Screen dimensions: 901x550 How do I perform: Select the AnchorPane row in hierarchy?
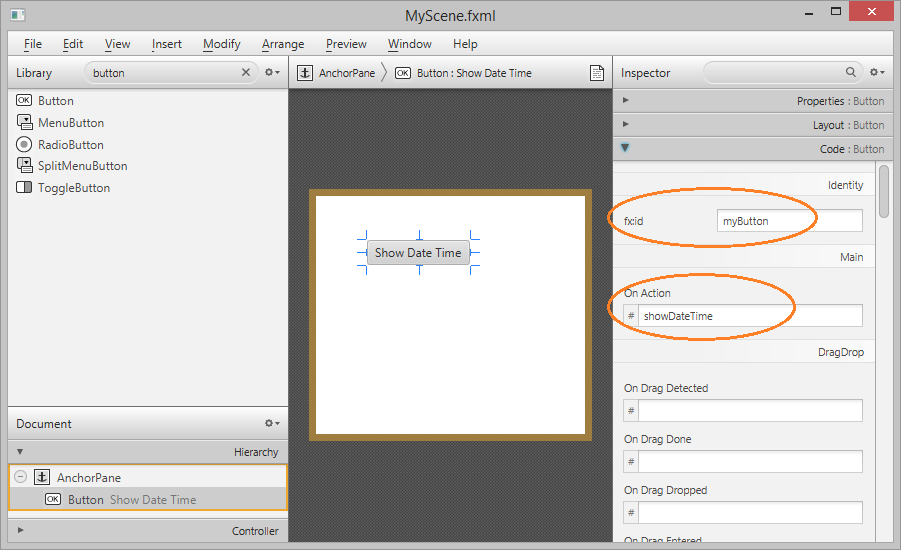pyautogui.click(x=148, y=477)
